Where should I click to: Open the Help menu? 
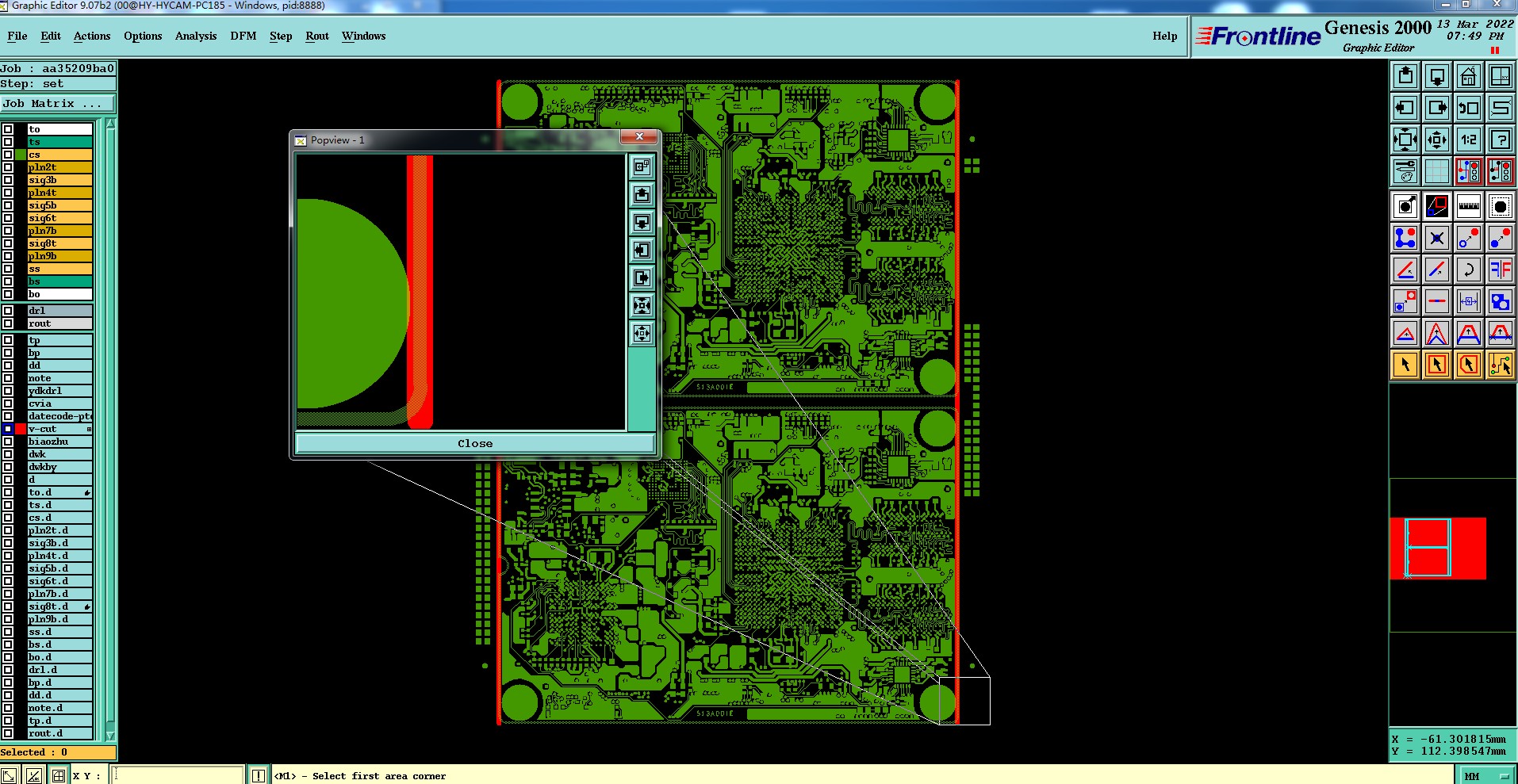[1164, 36]
